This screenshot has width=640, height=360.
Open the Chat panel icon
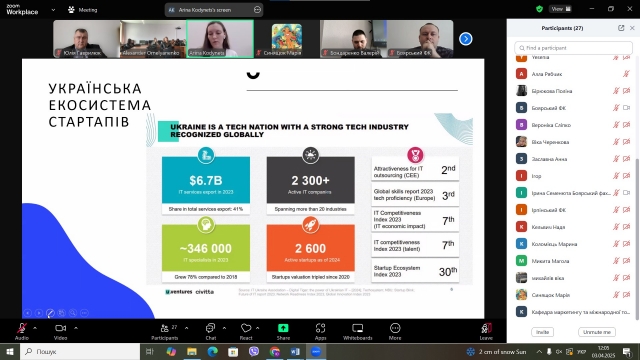point(210,328)
